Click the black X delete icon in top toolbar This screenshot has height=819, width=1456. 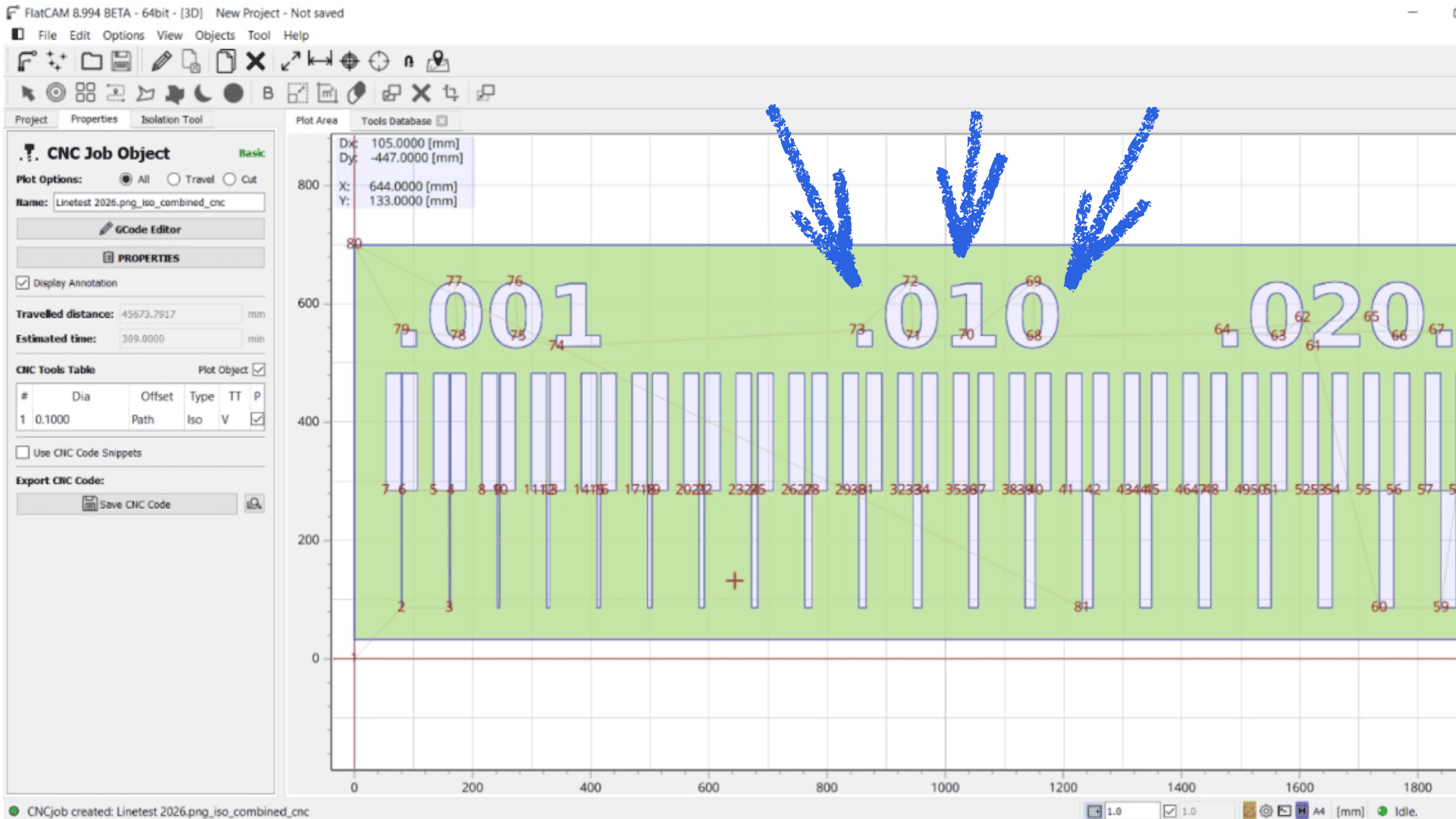point(256,61)
